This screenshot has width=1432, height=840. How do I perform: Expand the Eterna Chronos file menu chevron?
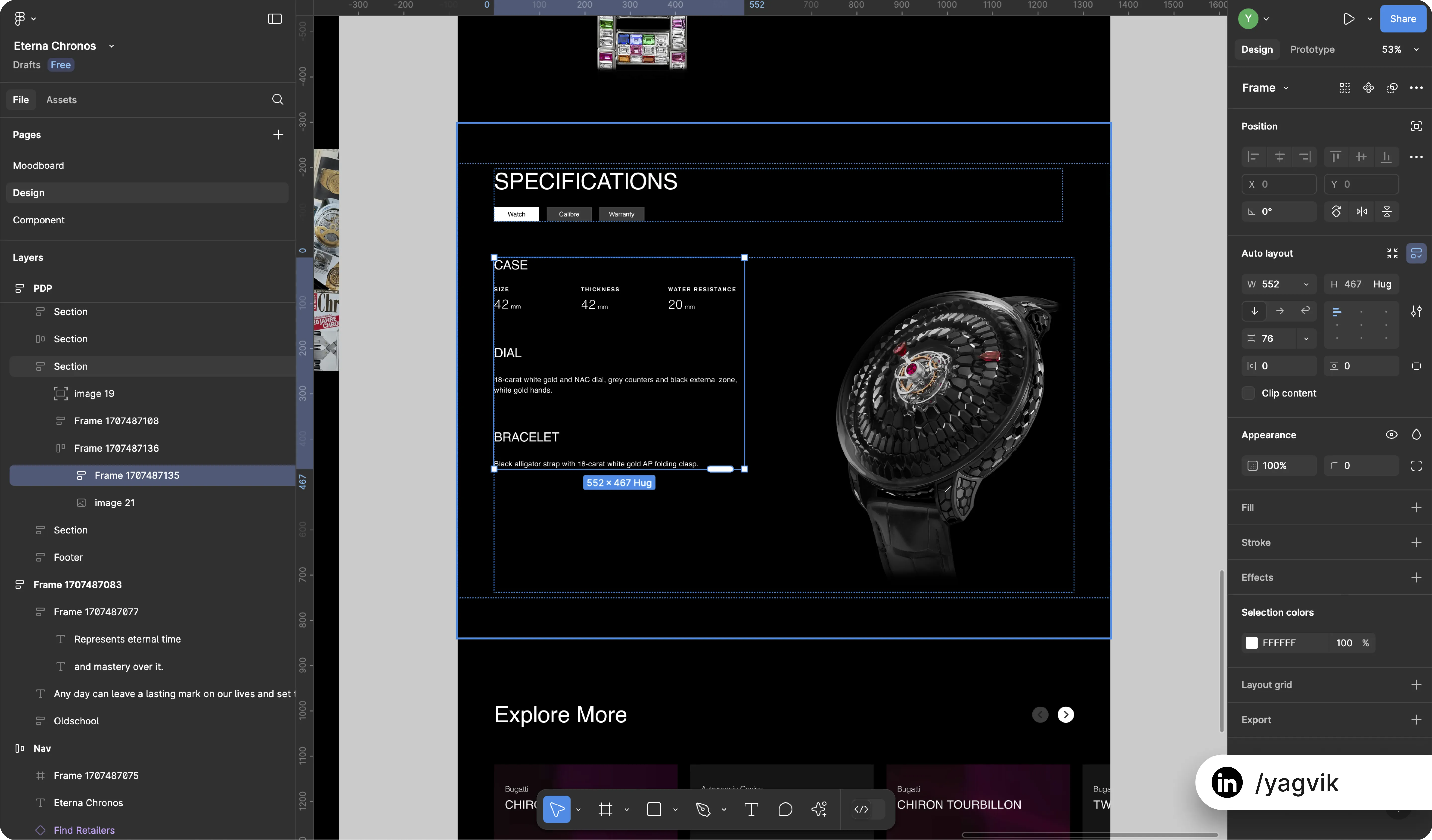pos(111,46)
